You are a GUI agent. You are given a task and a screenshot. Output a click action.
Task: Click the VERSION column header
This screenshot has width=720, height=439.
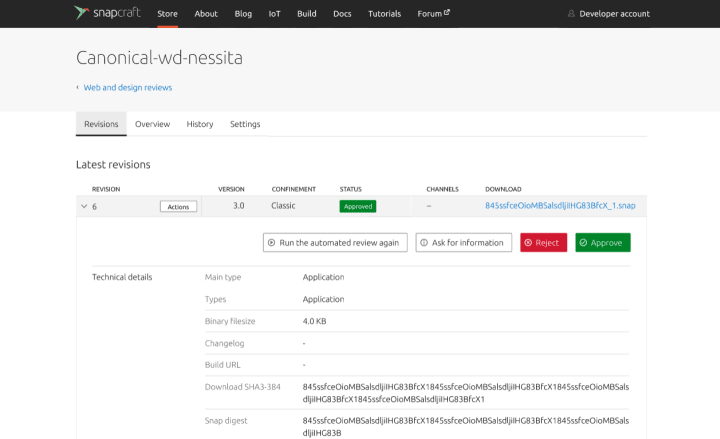click(231, 189)
